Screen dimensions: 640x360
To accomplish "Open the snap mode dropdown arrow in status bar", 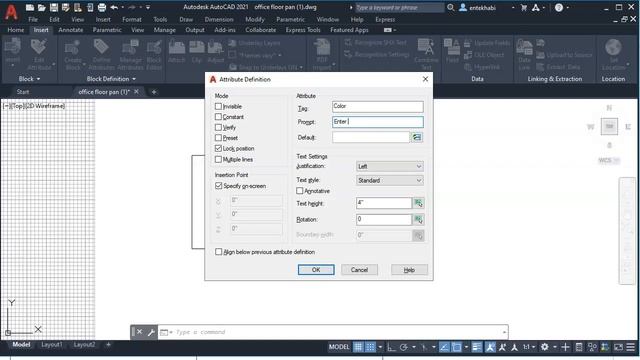I will pyautogui.click(x=380, y=347).
